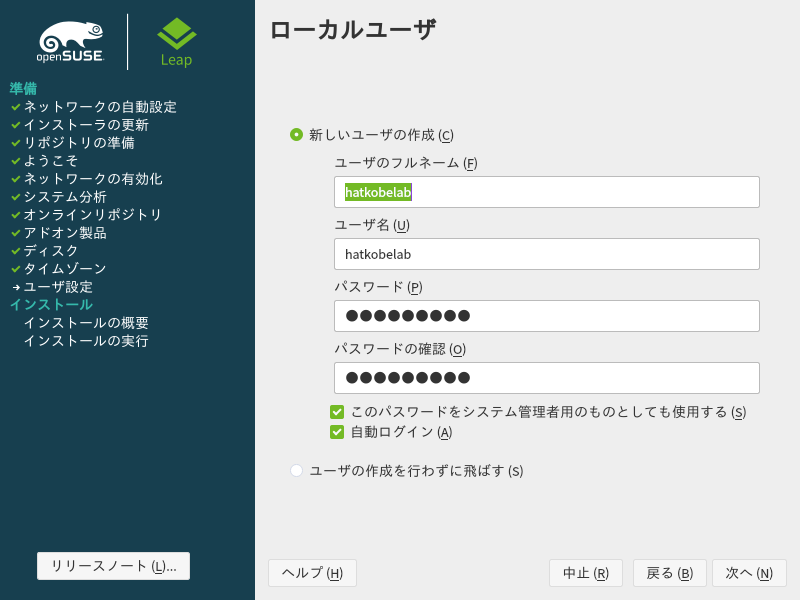Click the ユーザのフルネーム input field
This screenshot has width=800, height=600.
[x=547, y=192]
